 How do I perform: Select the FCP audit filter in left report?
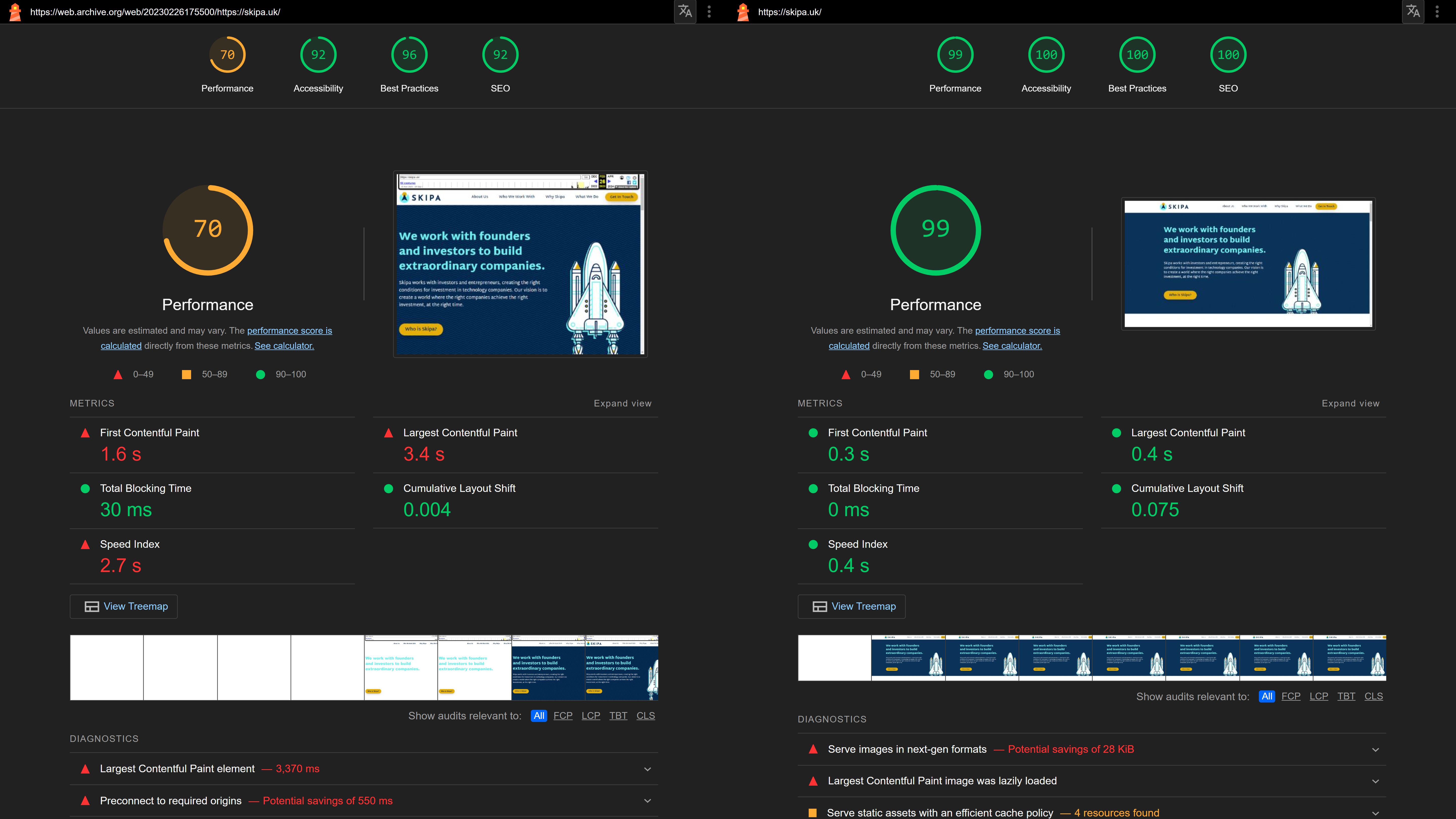[x=563, y=716]
